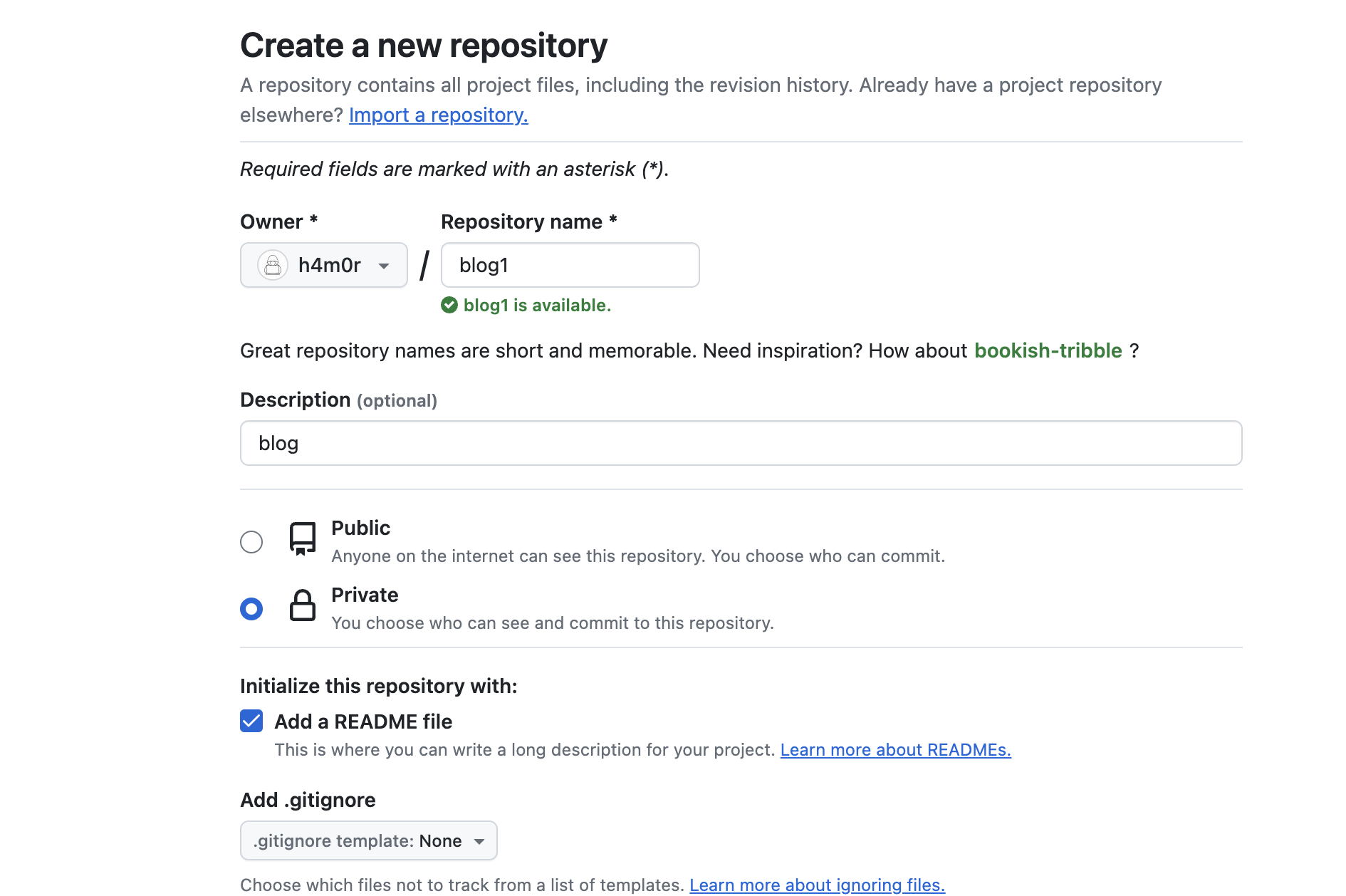Viewport: 1346px width, 896px height.
Task: Click the 'Add .gitignore' heading
Action: (308, 800)
